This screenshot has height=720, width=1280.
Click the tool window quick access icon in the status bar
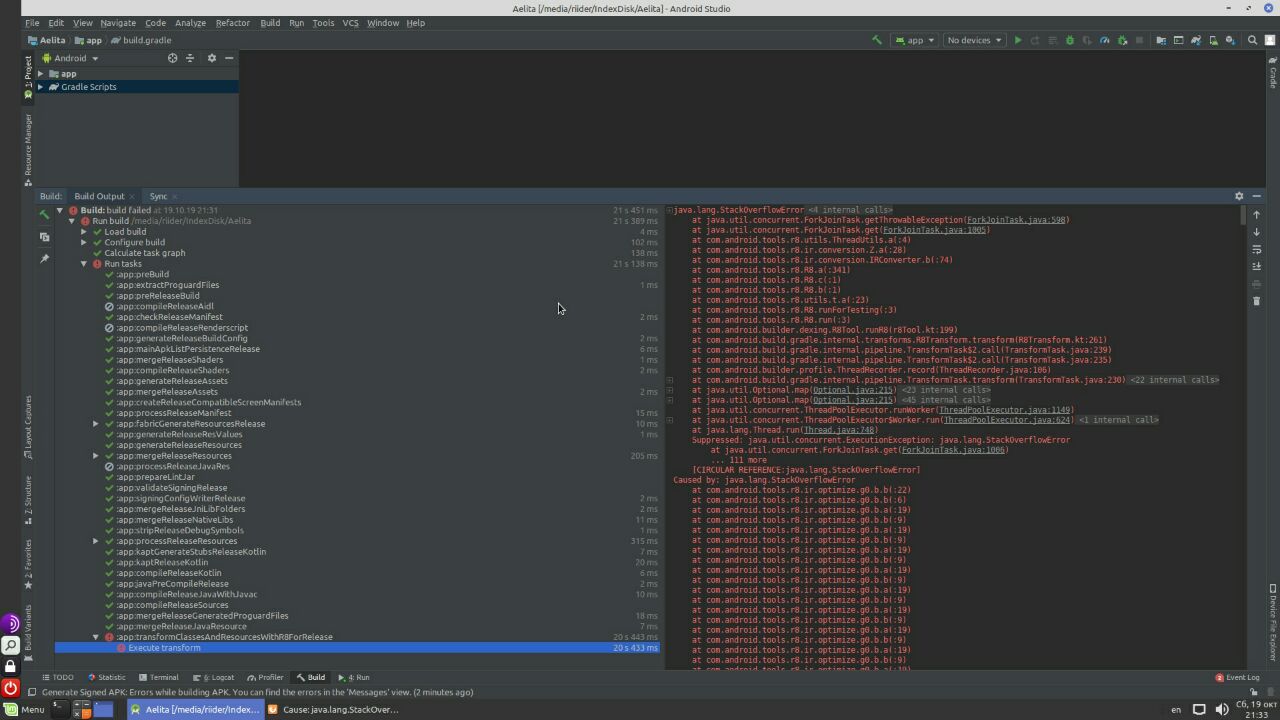coord(32,692)
